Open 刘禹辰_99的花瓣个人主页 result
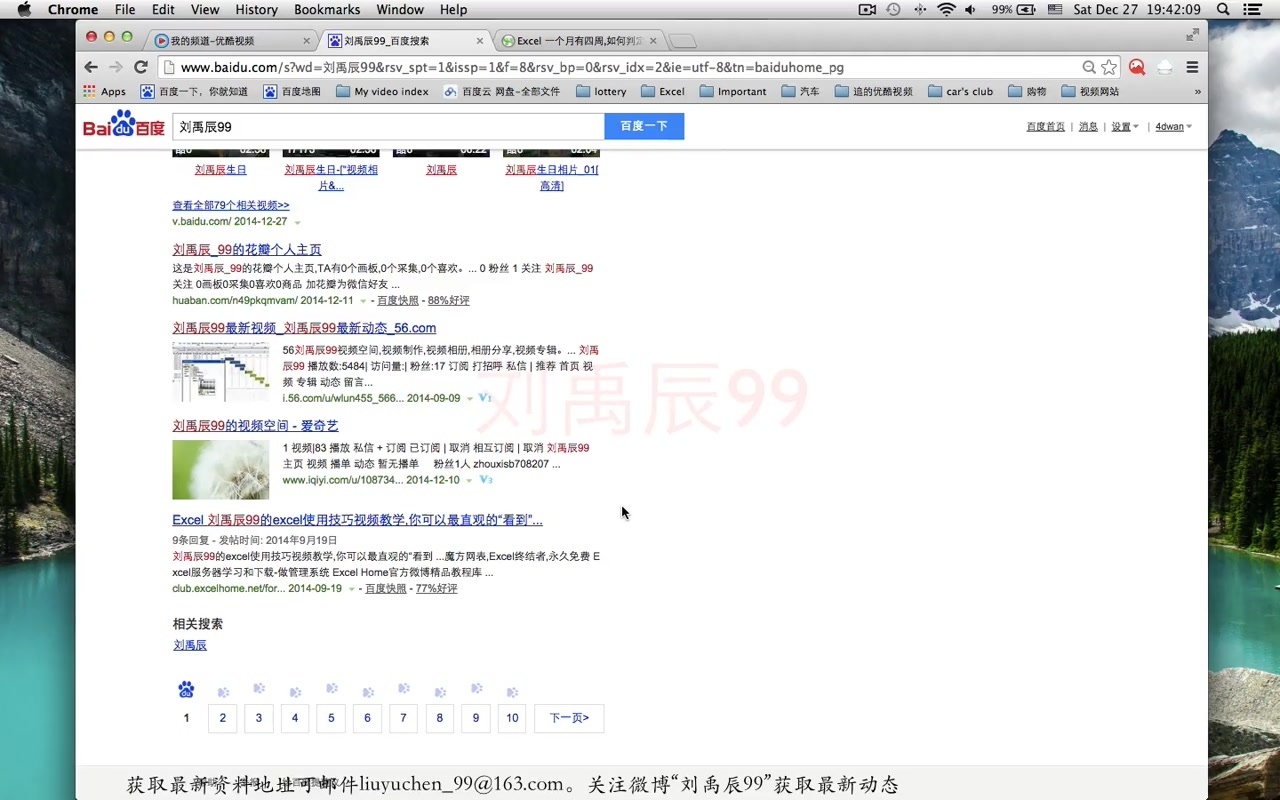Viewport: 1280px width, 800px height. click(x=247, y=250)
